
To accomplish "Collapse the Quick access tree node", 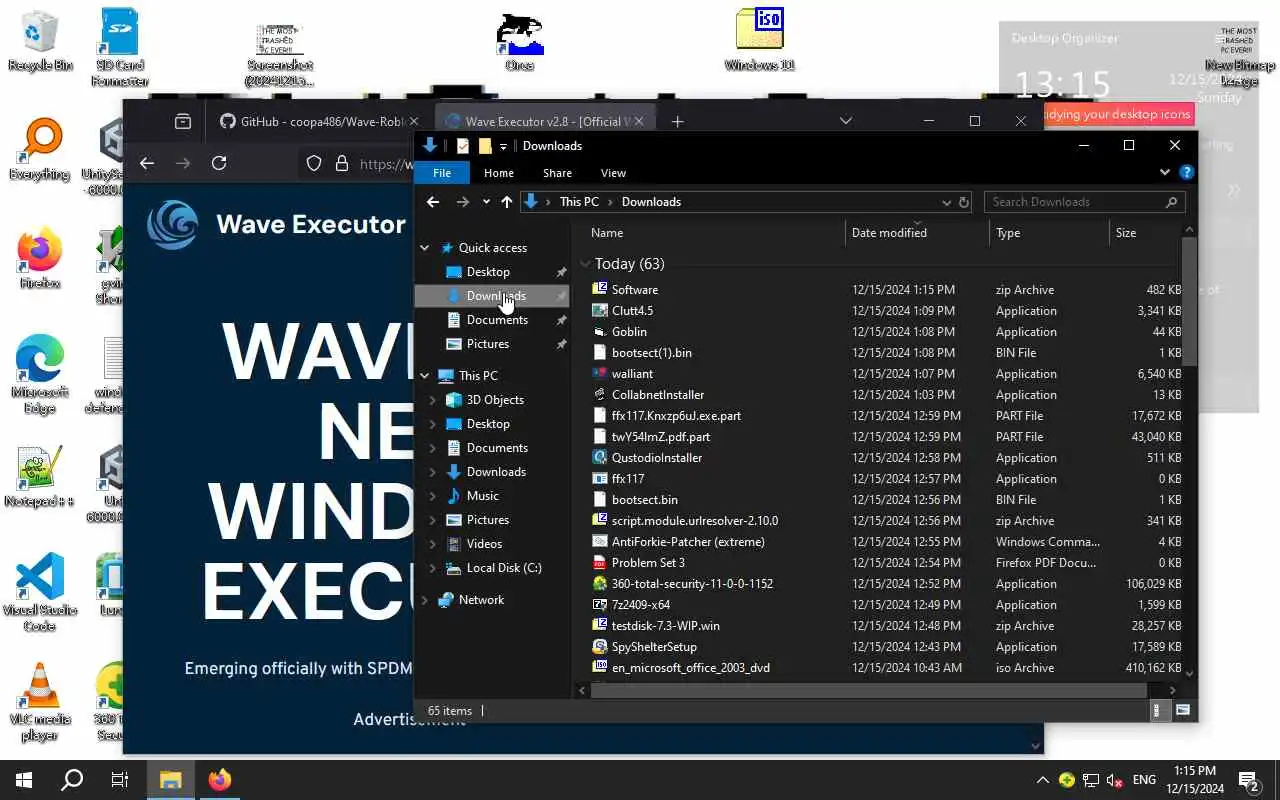I will (x=425, y=248).
